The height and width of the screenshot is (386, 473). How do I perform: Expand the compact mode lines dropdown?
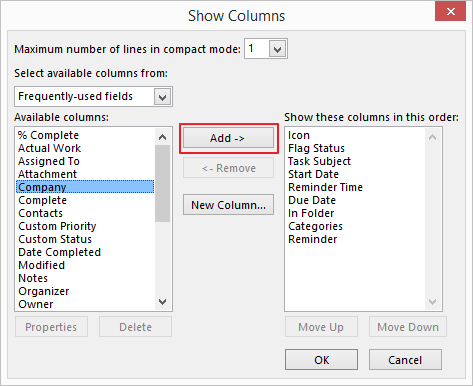point(277,49)
